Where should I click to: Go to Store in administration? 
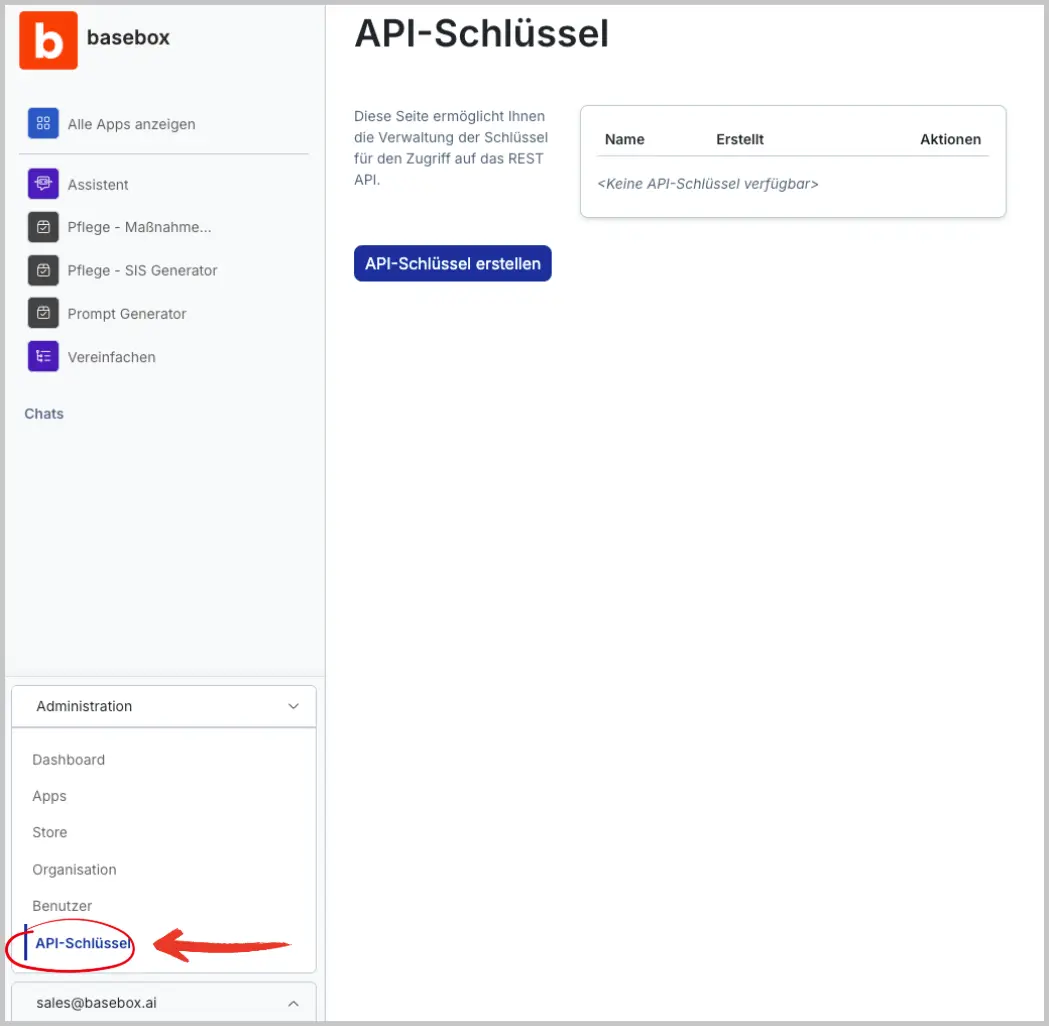(x=49, y=832)
